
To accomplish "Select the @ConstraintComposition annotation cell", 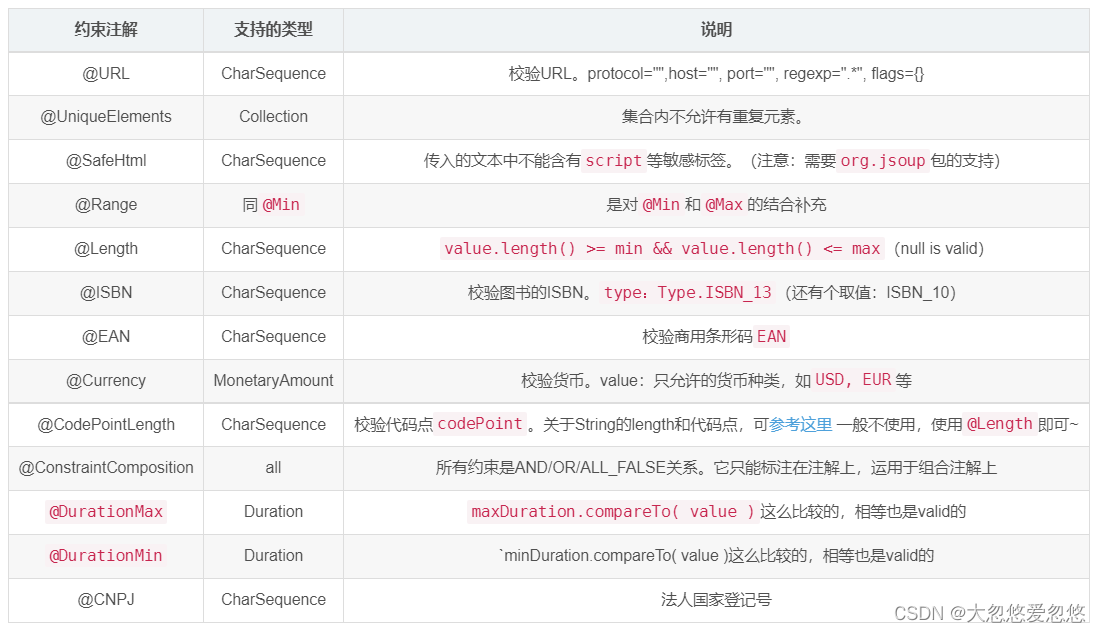I will click(x=106, y=468).
